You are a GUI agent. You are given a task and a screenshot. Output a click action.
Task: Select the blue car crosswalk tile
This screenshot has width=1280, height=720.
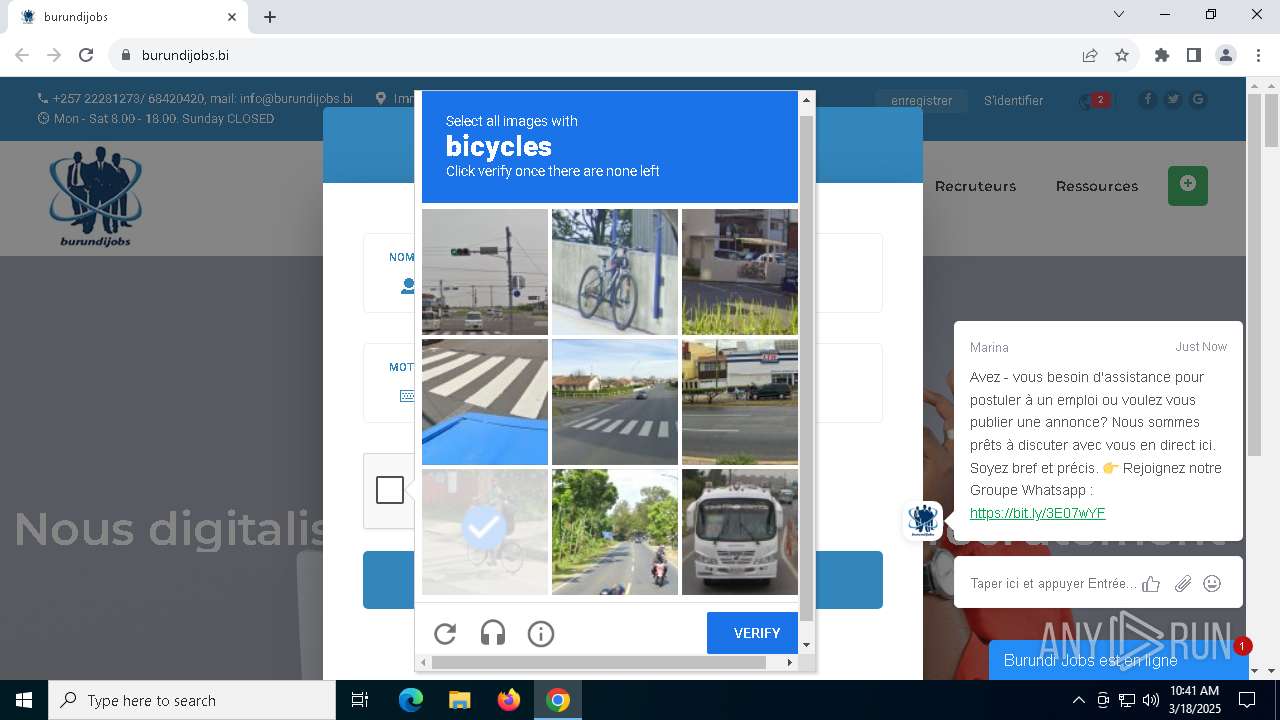[485, 402]
